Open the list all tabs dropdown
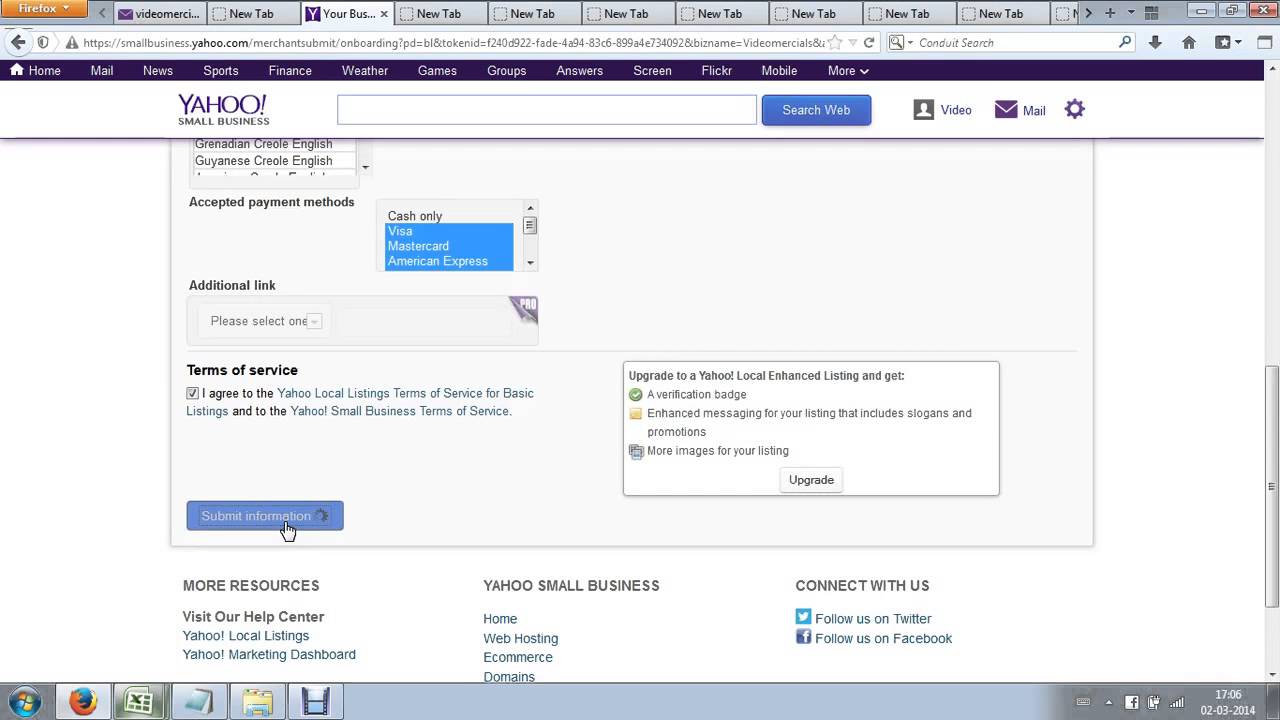The width and height of the screenshot is (1280, 720). point(1131,13)
